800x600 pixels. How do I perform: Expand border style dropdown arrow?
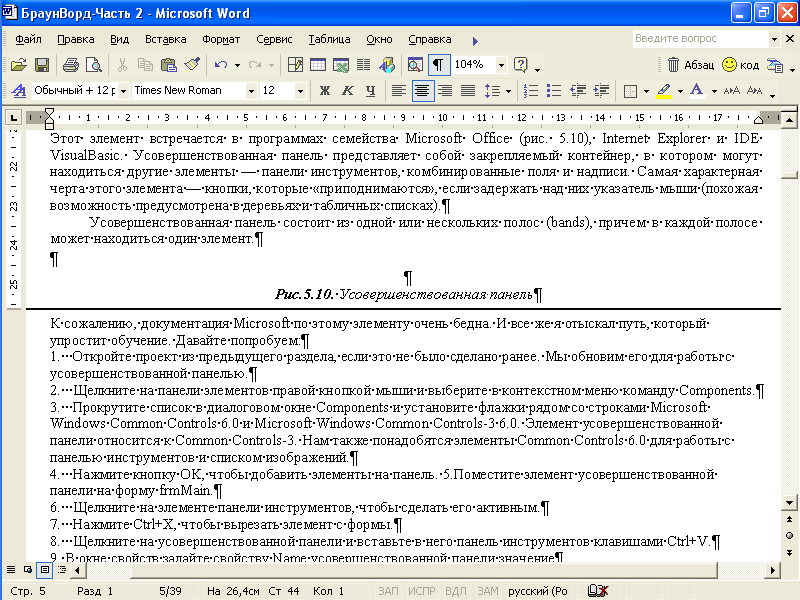click(646, 91)
